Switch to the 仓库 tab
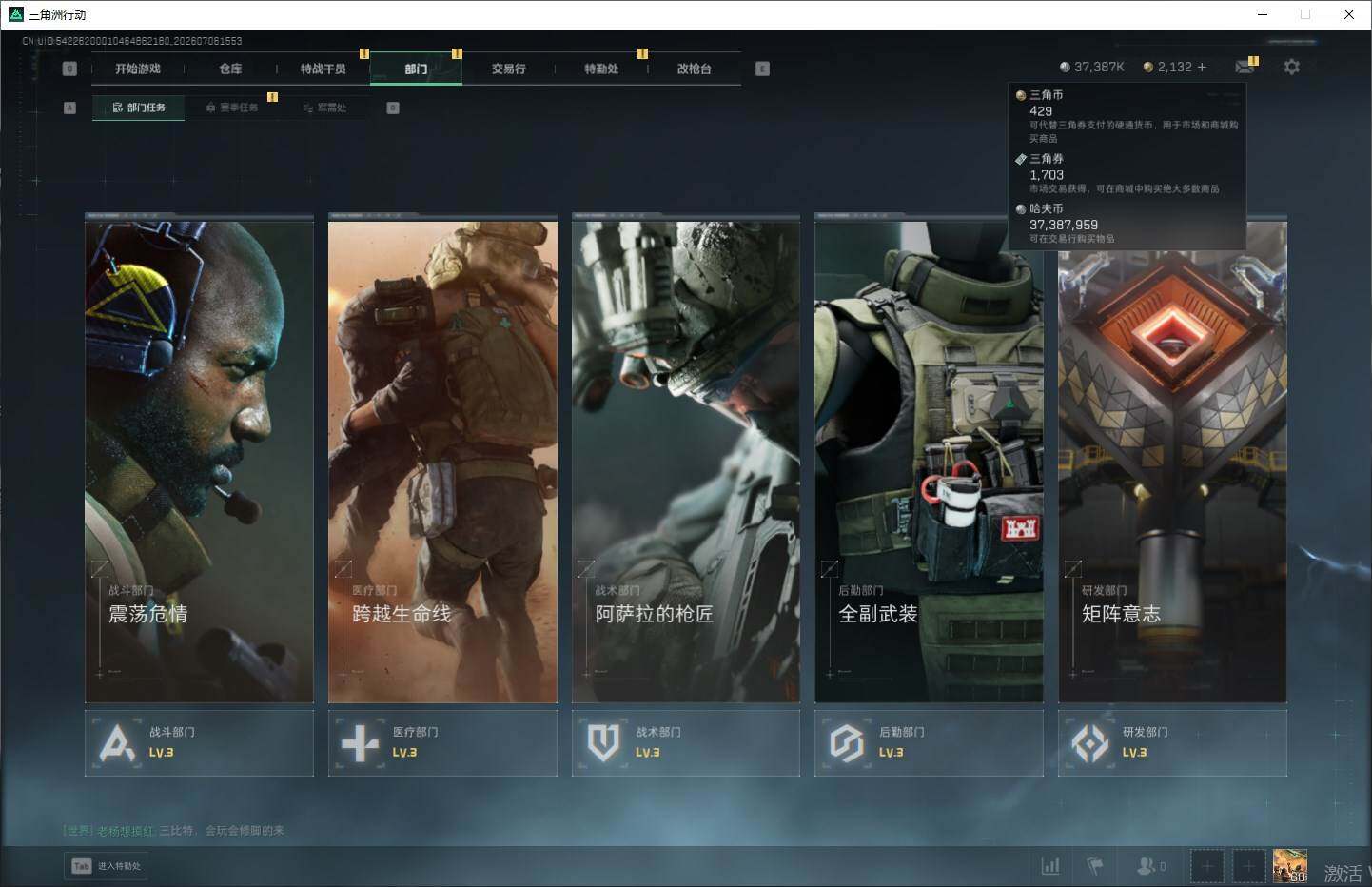Image resolution: width=1372 pixels, height=887 pixels. 230,69
